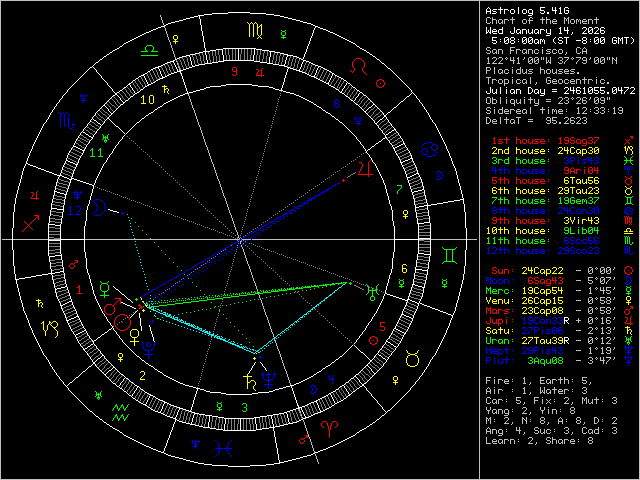Click the 'Tropical, Geocentric.' line

click(x=548, y=81)
